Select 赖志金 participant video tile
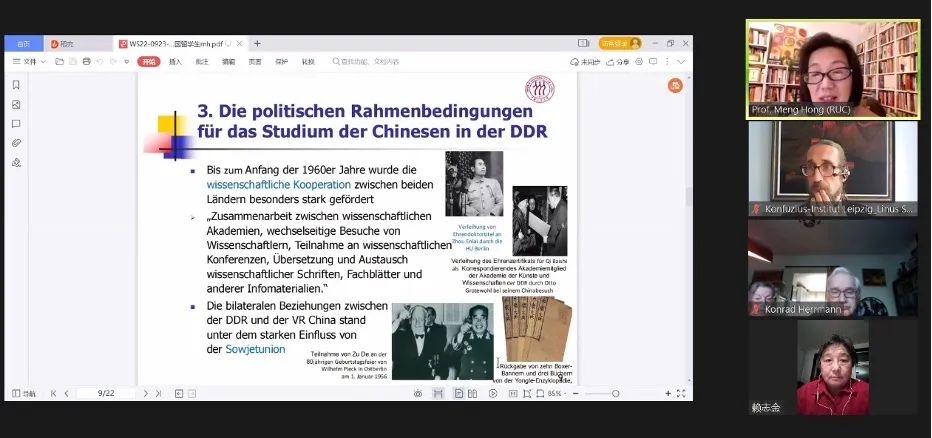The width and height of the screenshot is (932, 438). [x=833, y=367]
